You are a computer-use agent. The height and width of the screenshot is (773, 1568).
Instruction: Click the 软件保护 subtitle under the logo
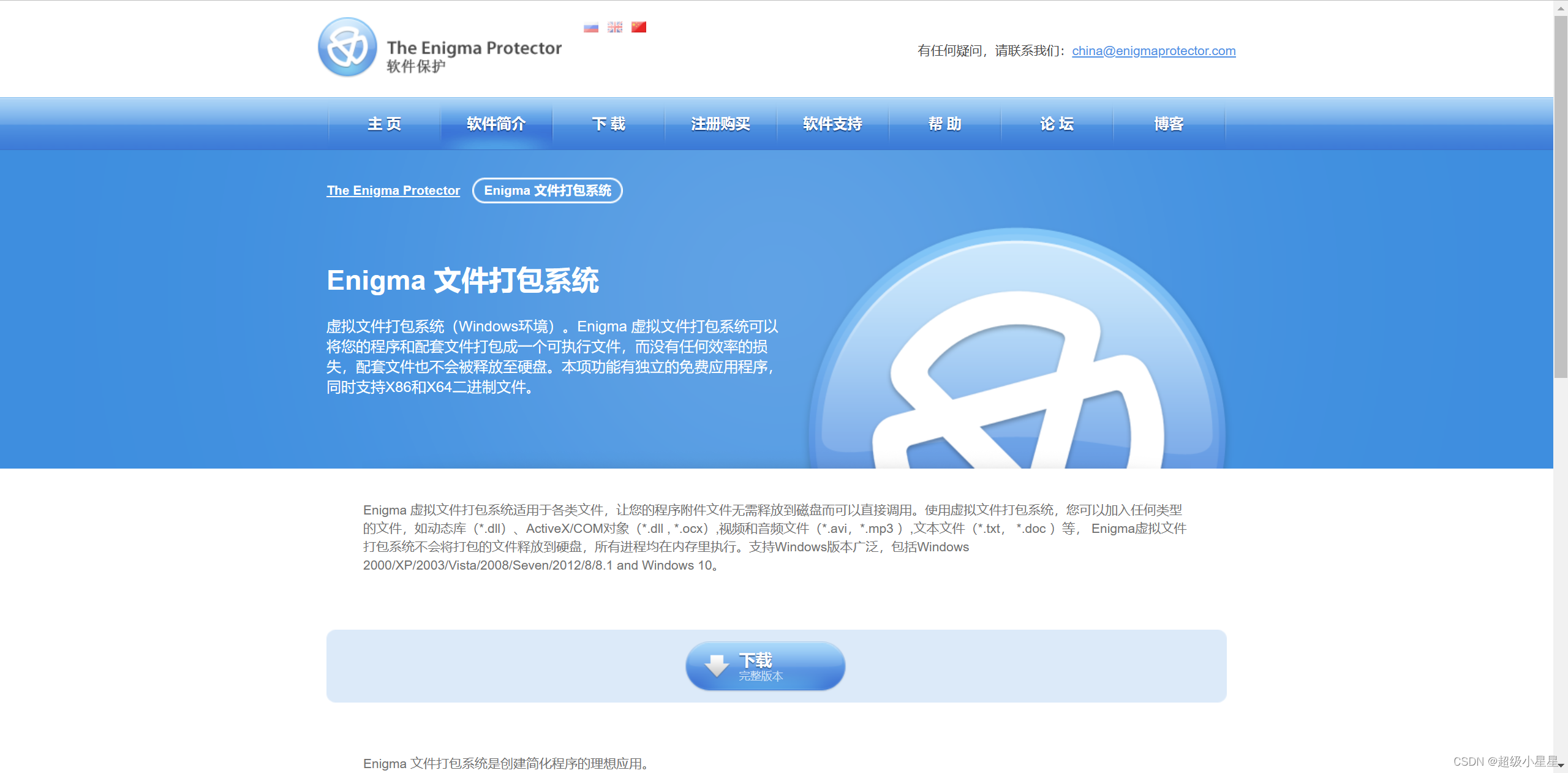(416, 66)
